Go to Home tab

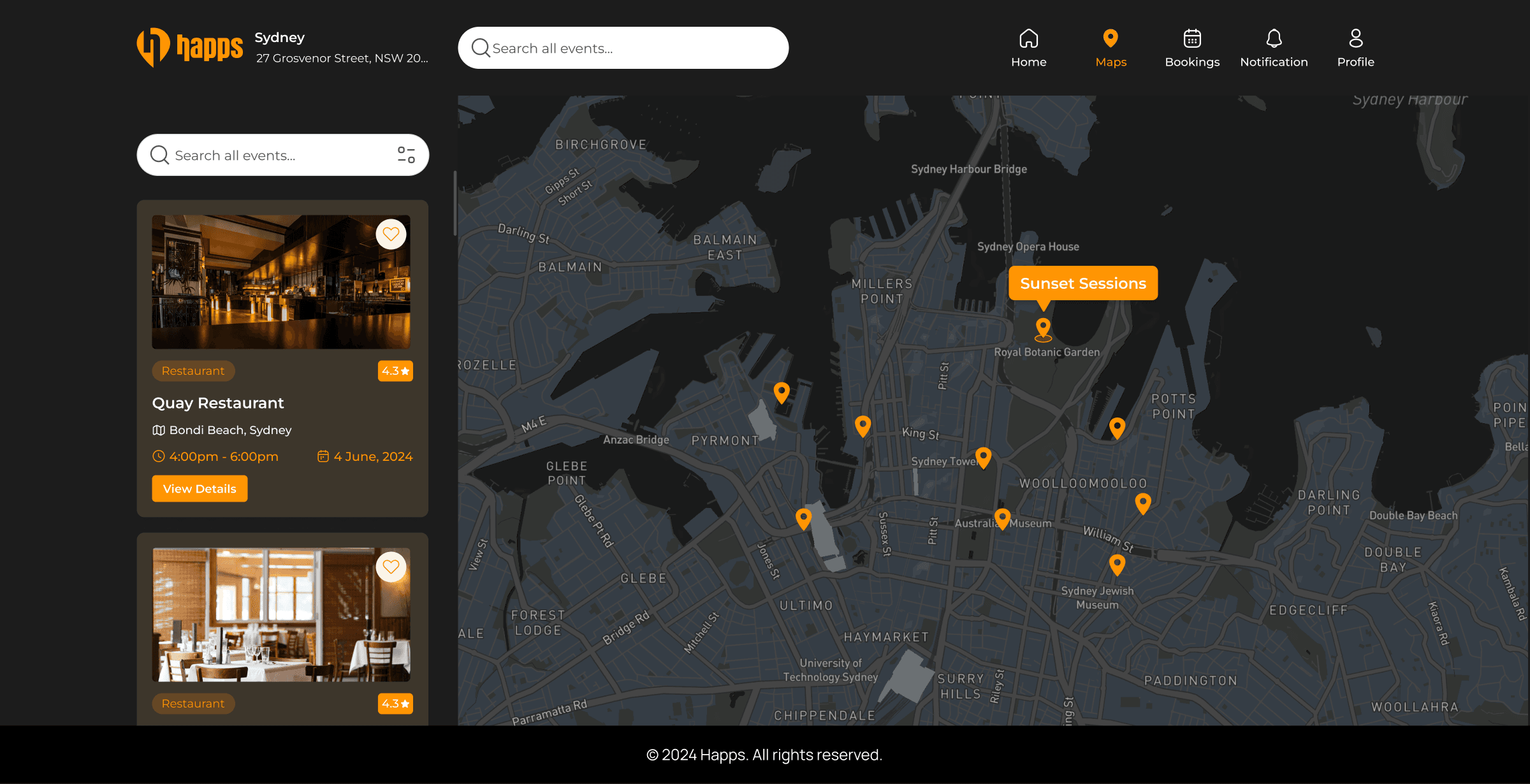pyautogui.click(x=1028, y=48)
